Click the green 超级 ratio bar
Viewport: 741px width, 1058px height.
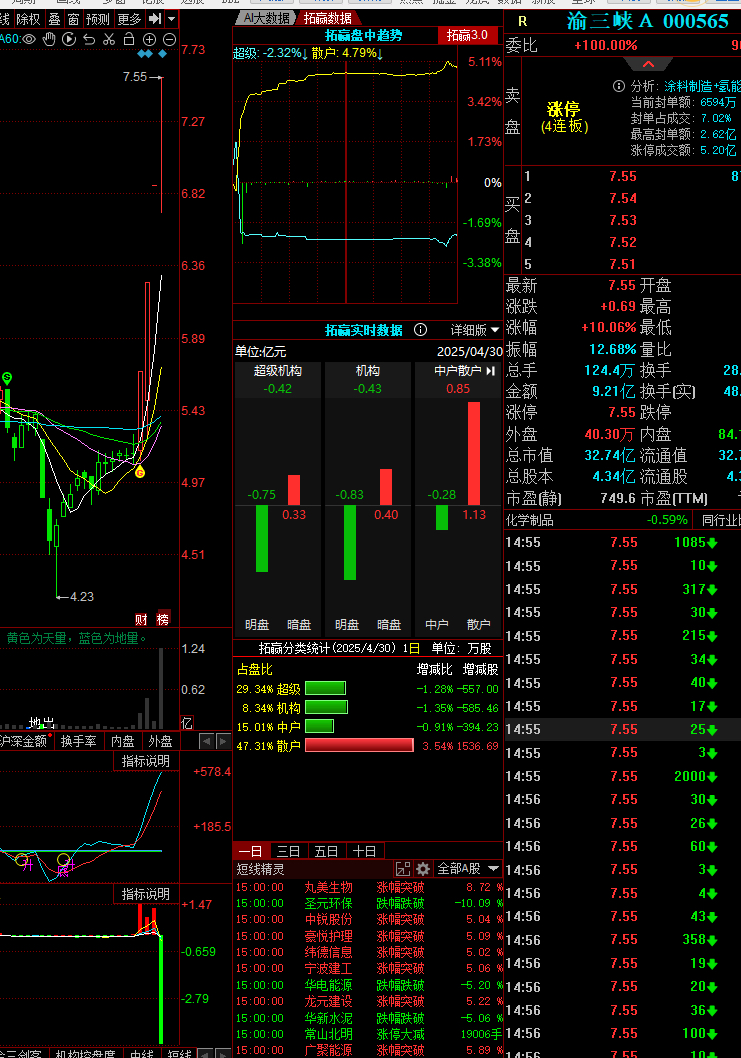[x=325, y=688]
